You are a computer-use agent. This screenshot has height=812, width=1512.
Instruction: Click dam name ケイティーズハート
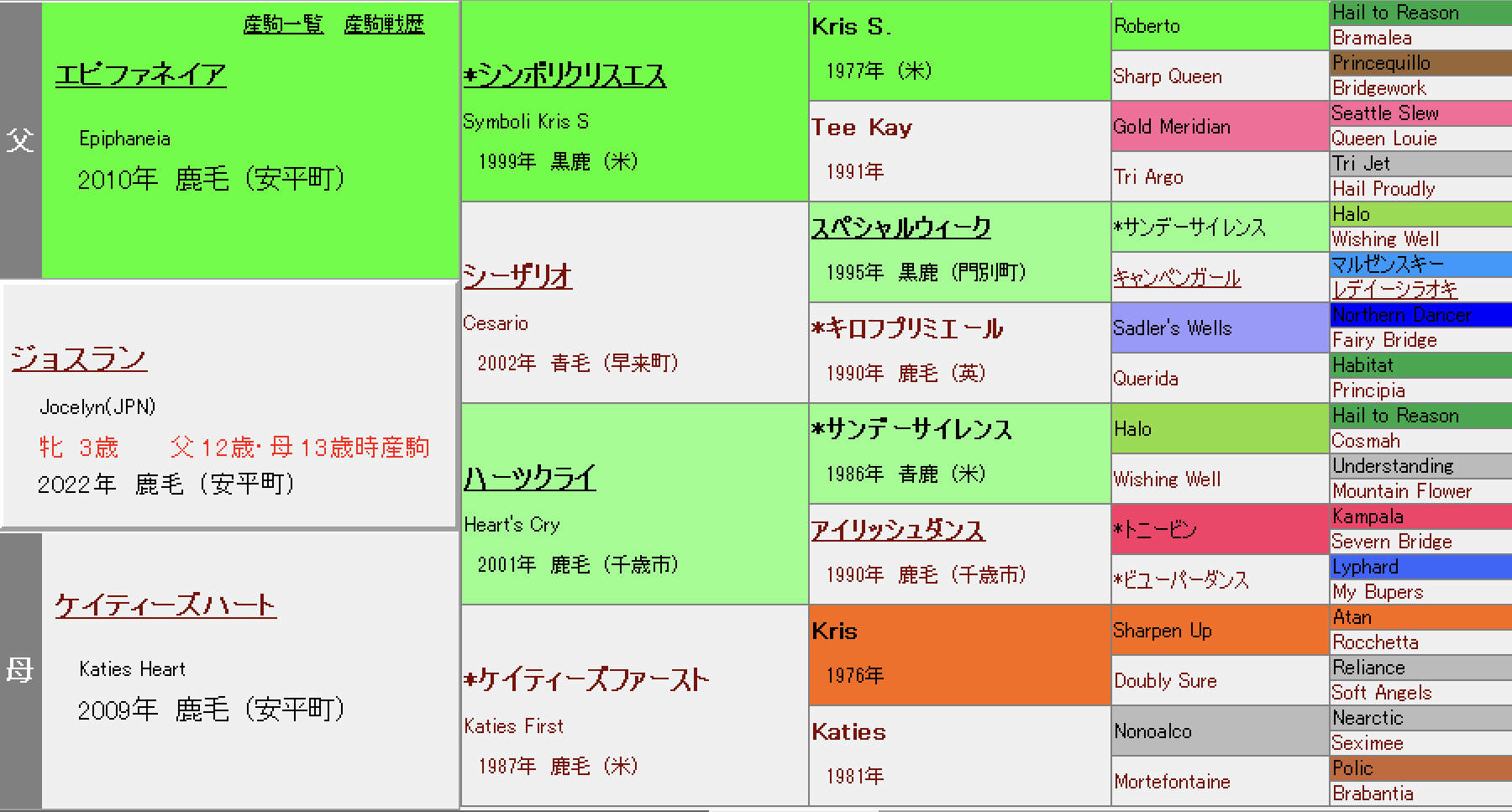pyautogui.click(x=165, y=605)
